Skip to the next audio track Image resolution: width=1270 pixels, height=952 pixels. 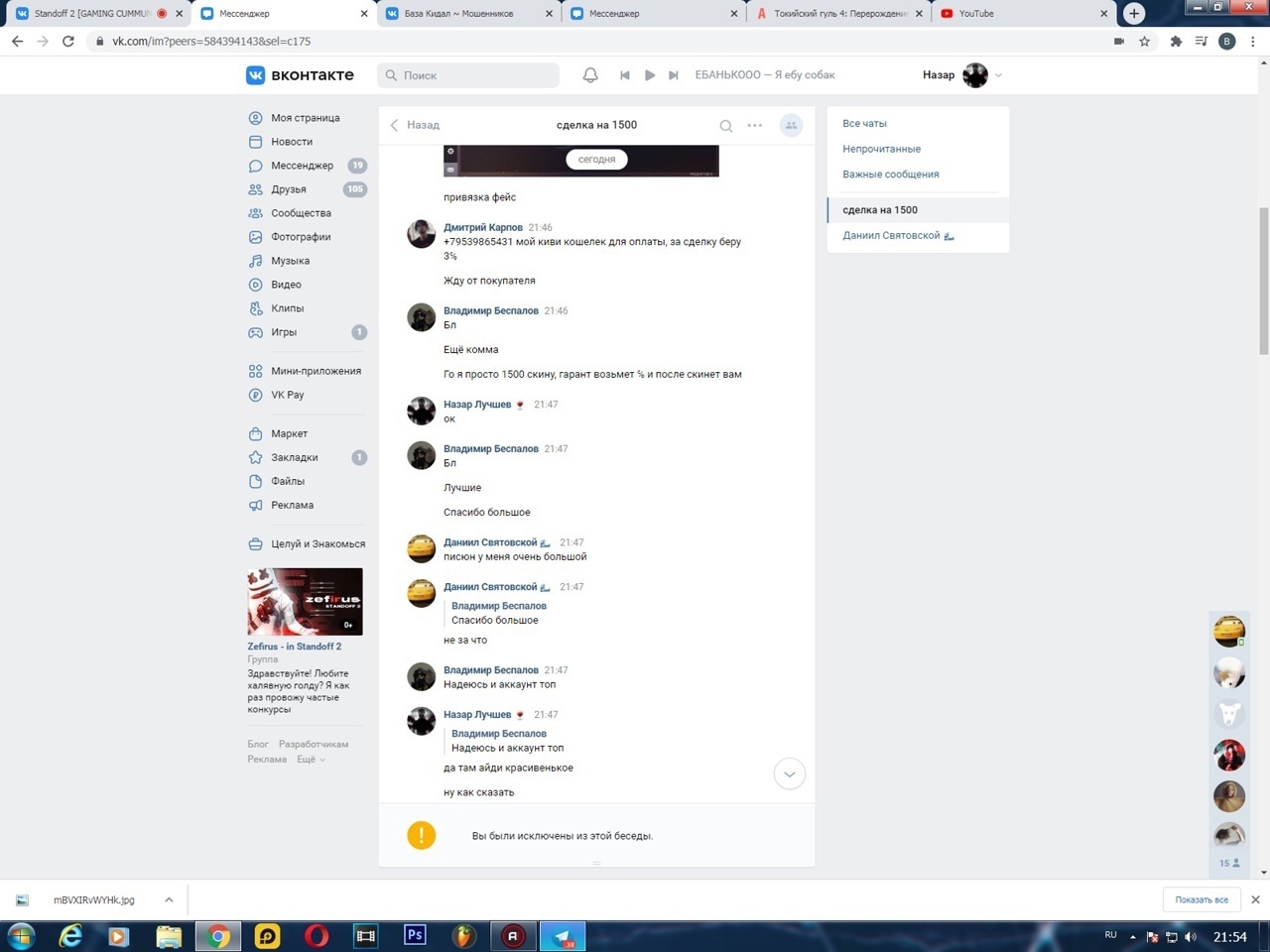[x=674, y=75]
